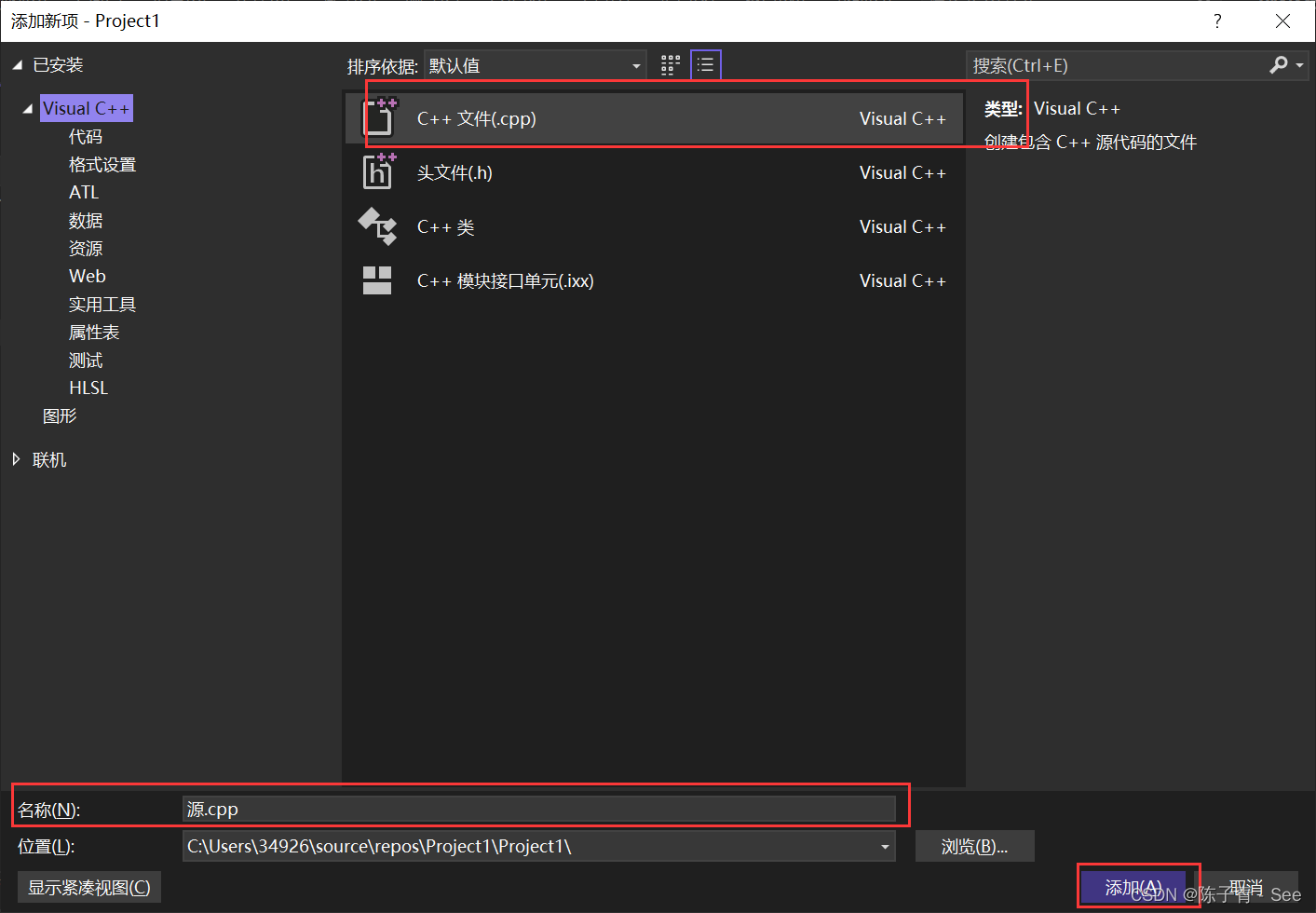Collapse the Visual C++ node arrow
1316x913 pixels.
pyautogui.click(x=27, y=109)
